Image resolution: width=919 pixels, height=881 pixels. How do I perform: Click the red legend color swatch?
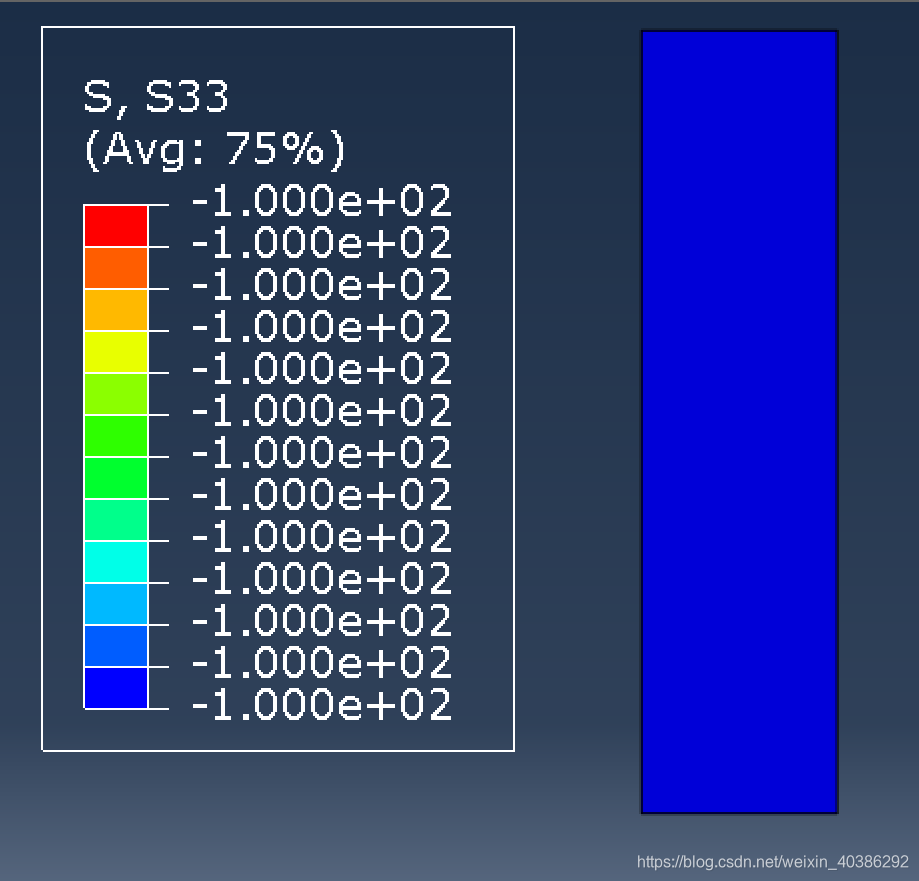click(x=116, y=226)
